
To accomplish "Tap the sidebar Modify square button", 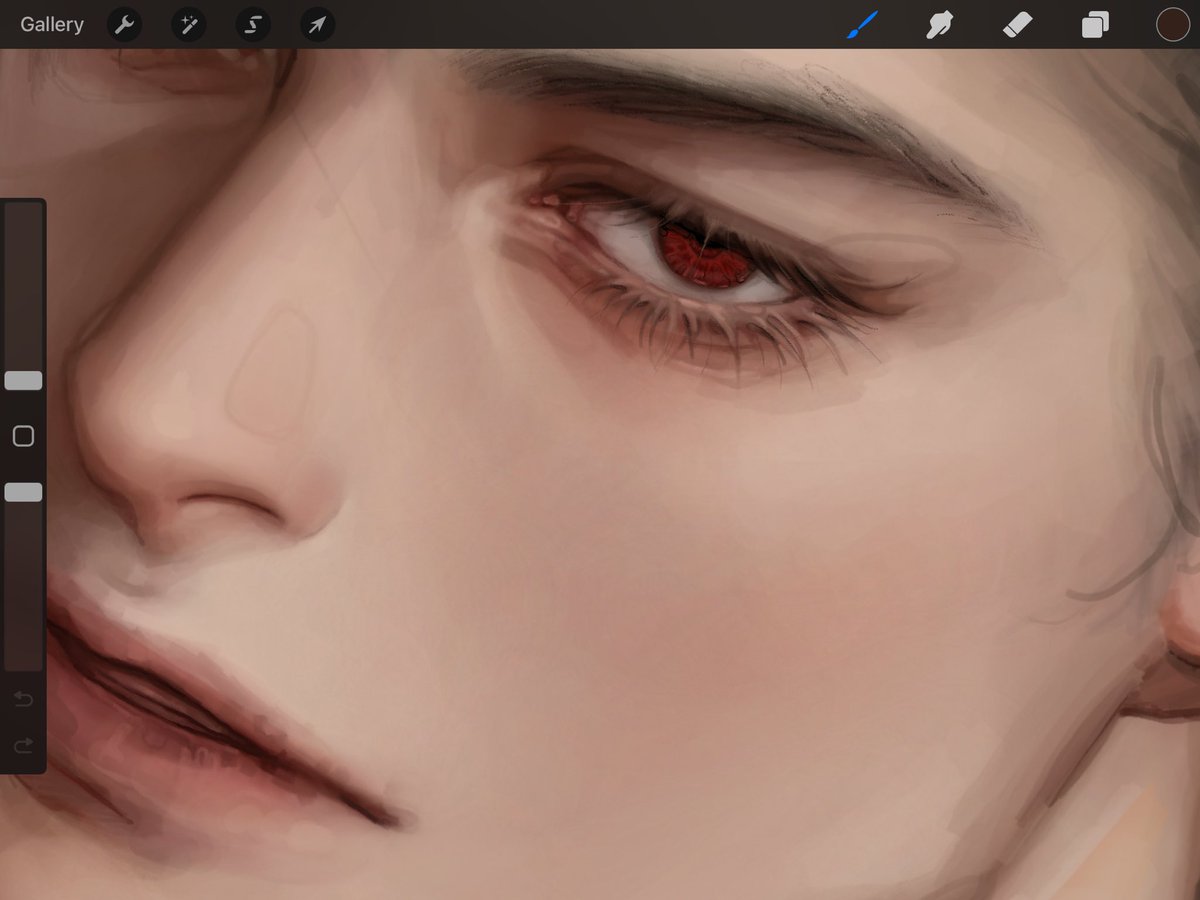I will coord(23,436).
